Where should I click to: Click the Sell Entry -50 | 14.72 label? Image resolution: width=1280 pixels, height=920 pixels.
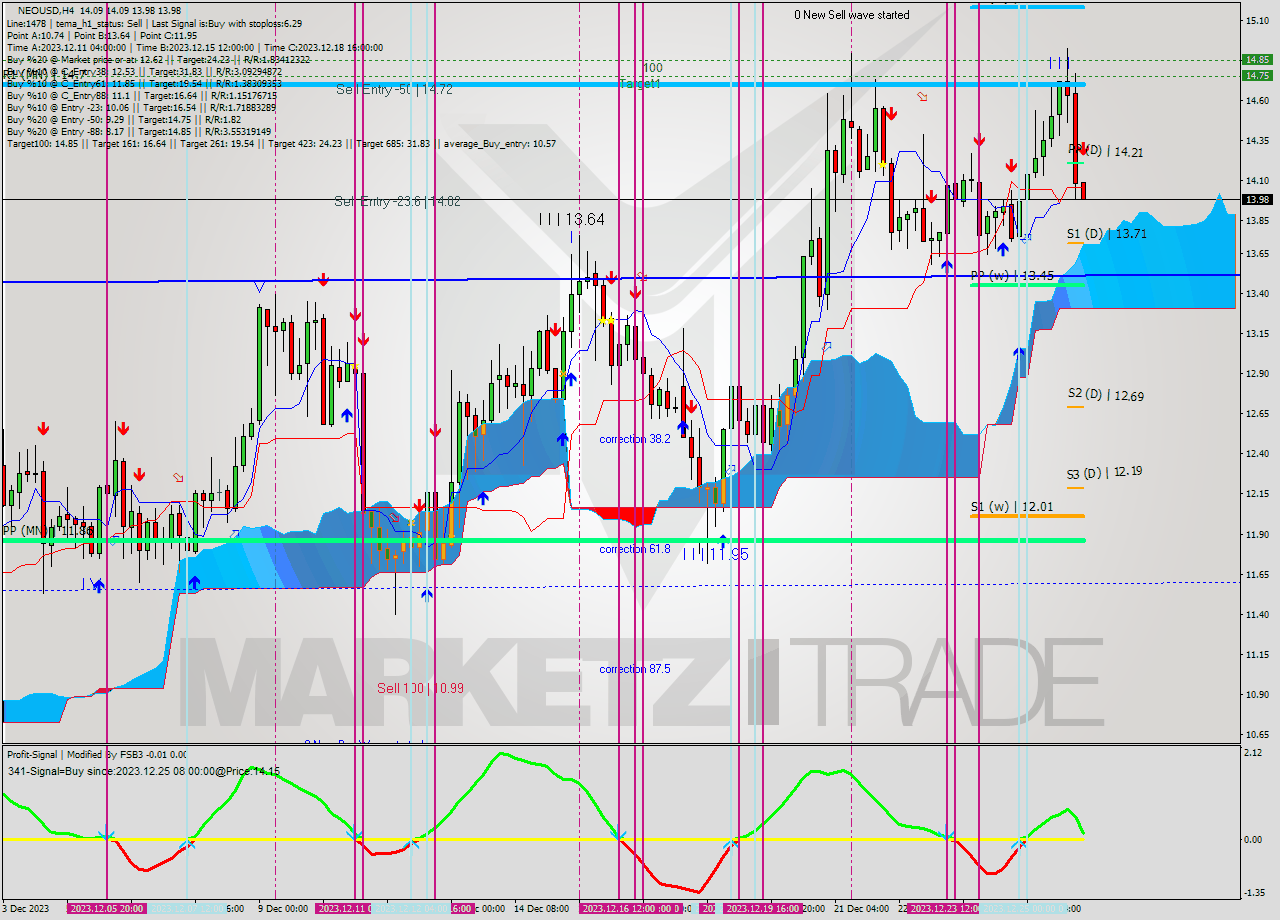(x=394, y=90)
